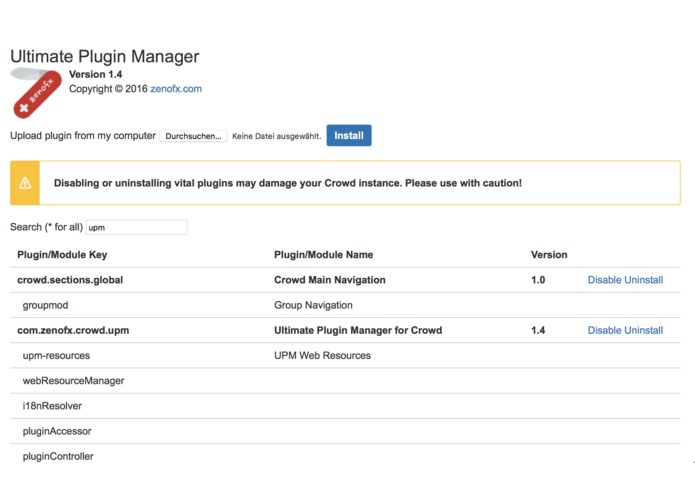Click the Upload plugin from my computer label
Image resolution: width=695 pixels, height=494 pixels.
pos(83,136)
